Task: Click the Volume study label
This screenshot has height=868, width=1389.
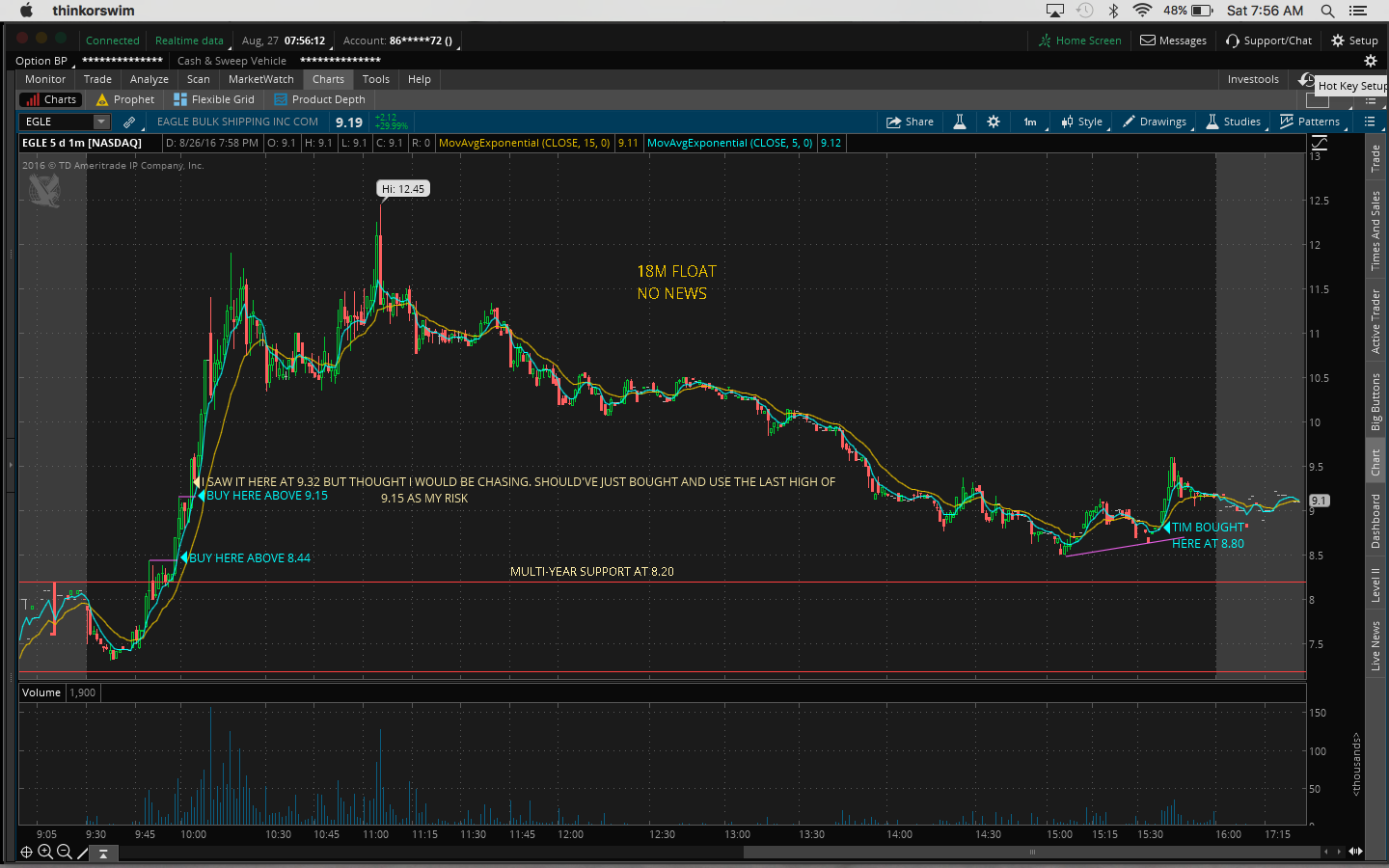Action: click(41, 692)
